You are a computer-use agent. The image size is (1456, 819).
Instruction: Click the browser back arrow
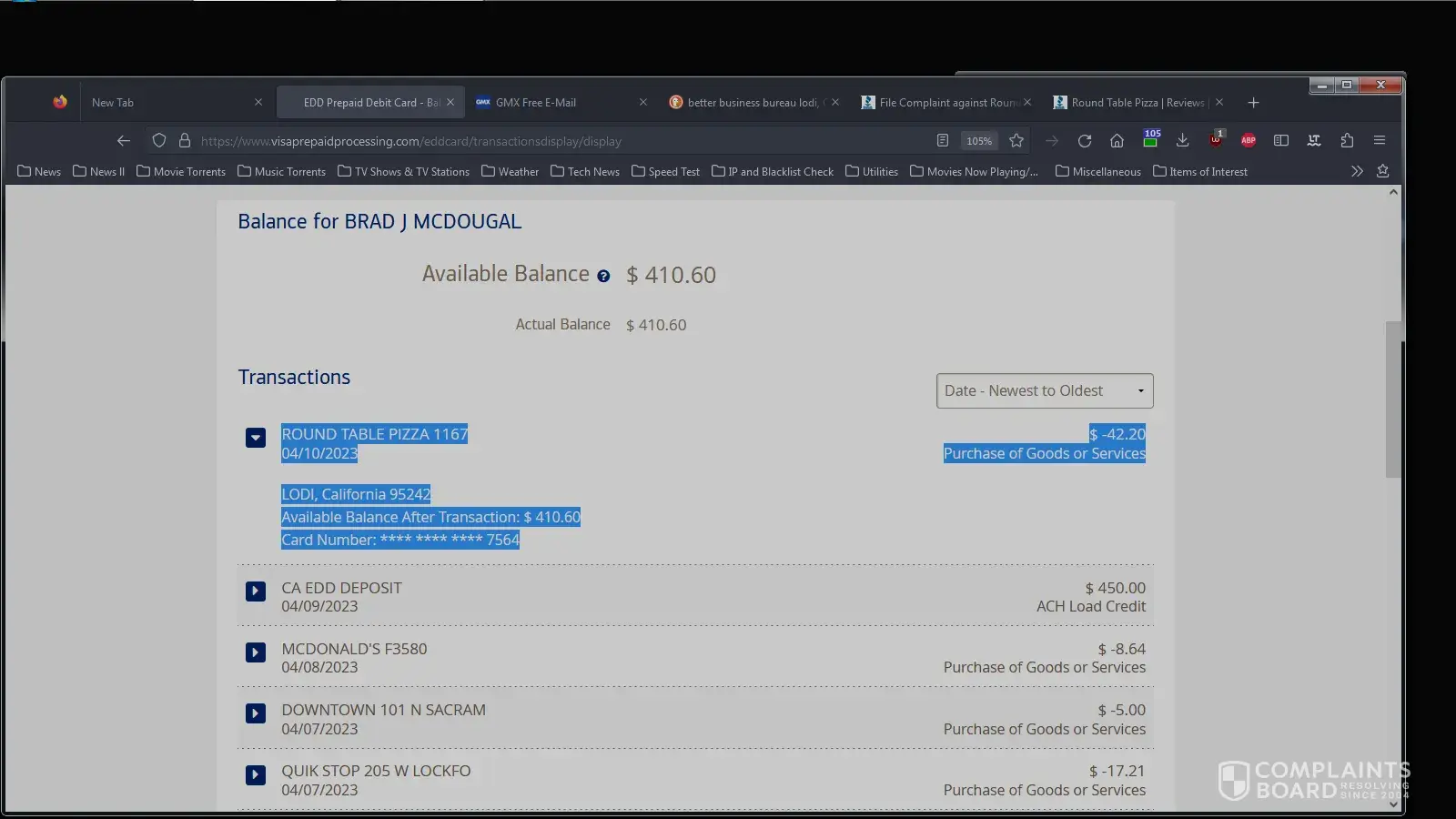tap(124, 141)
